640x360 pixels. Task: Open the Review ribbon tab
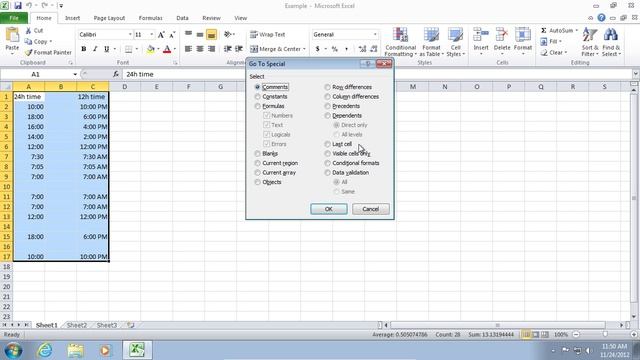(x=211, y=18)
